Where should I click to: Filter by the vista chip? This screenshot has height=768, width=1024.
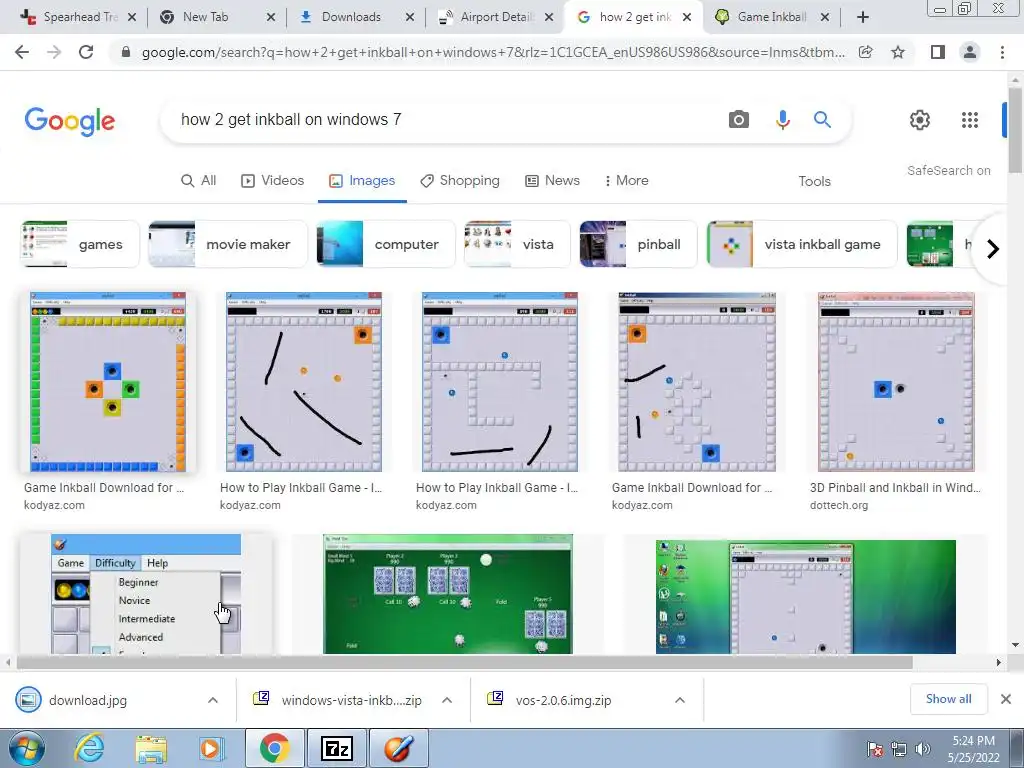[x=517, y=244]
